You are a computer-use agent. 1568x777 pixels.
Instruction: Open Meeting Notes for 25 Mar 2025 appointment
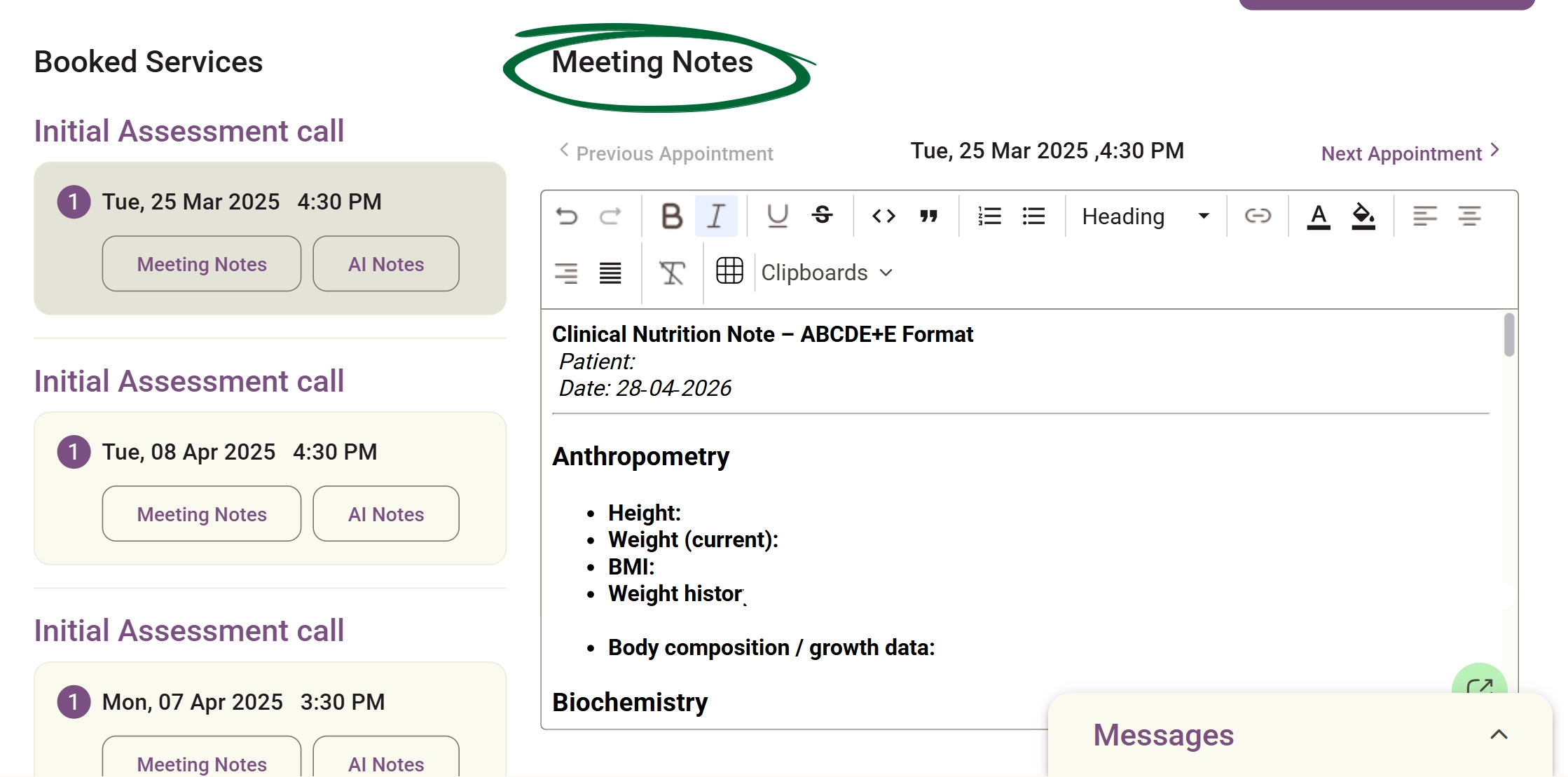[202, 263]
